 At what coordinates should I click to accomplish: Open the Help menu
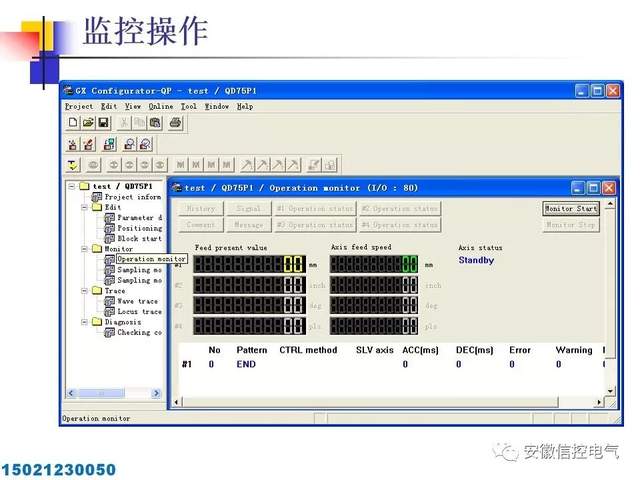[x=245, y=107]
